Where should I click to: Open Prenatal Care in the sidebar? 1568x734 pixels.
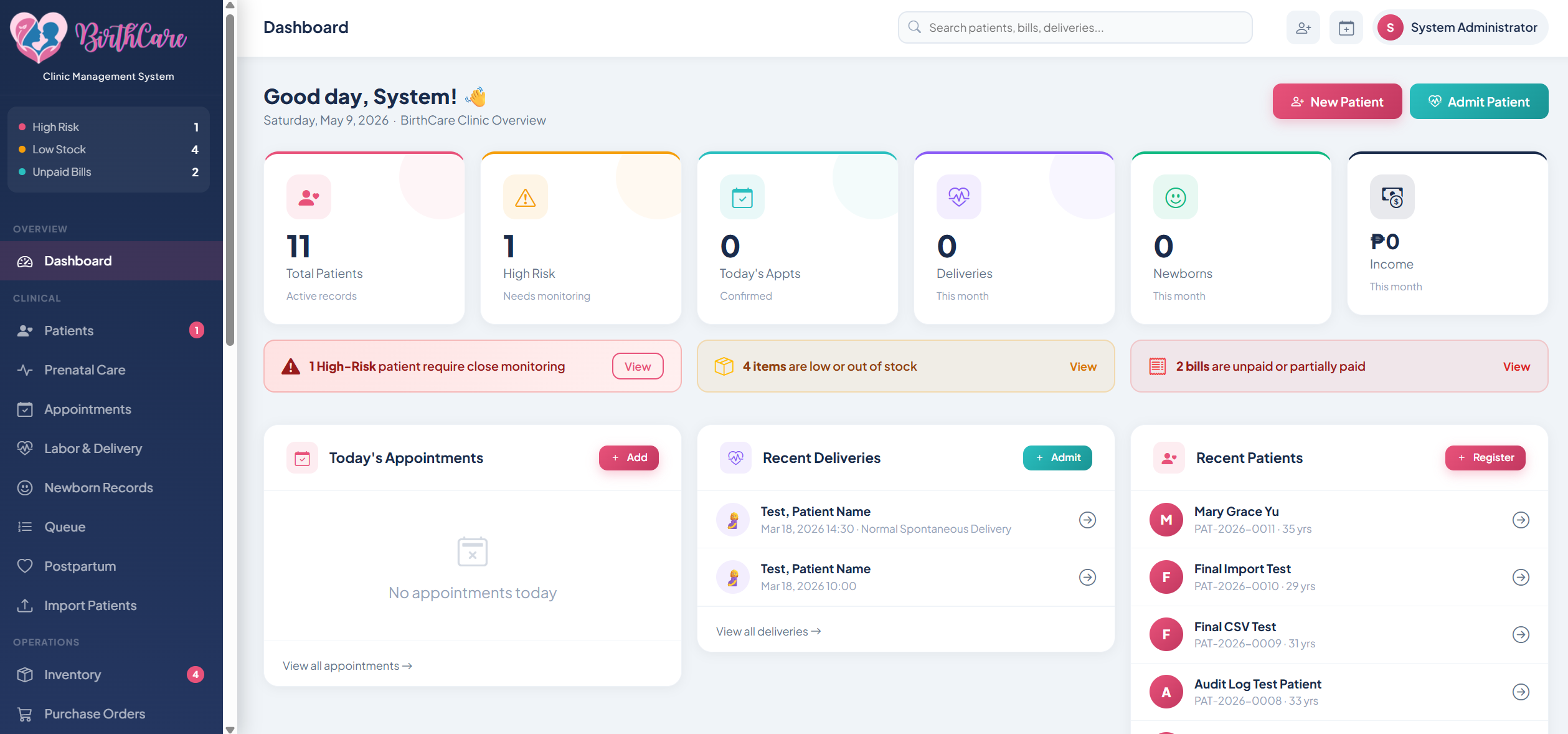pyautogui.click(x=111, y=369)
